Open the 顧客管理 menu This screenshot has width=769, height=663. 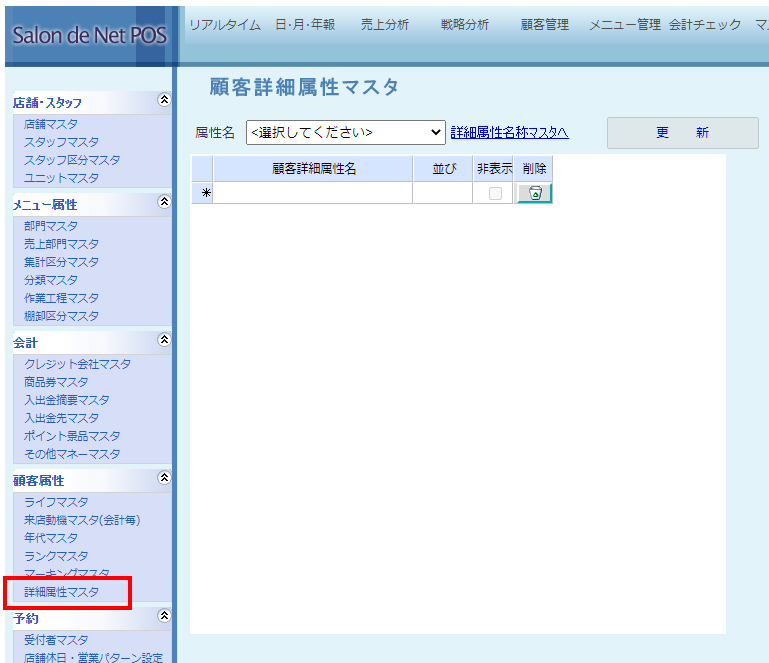click(545, 25)
